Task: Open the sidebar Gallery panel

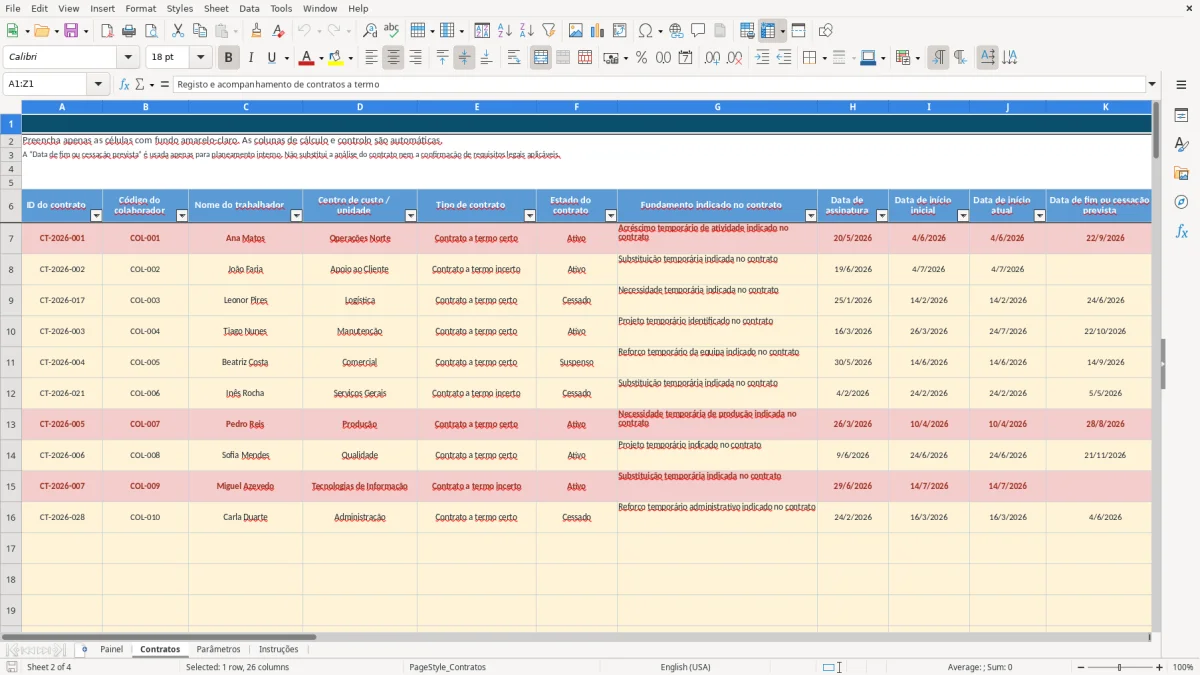Action: (1181, 173)
